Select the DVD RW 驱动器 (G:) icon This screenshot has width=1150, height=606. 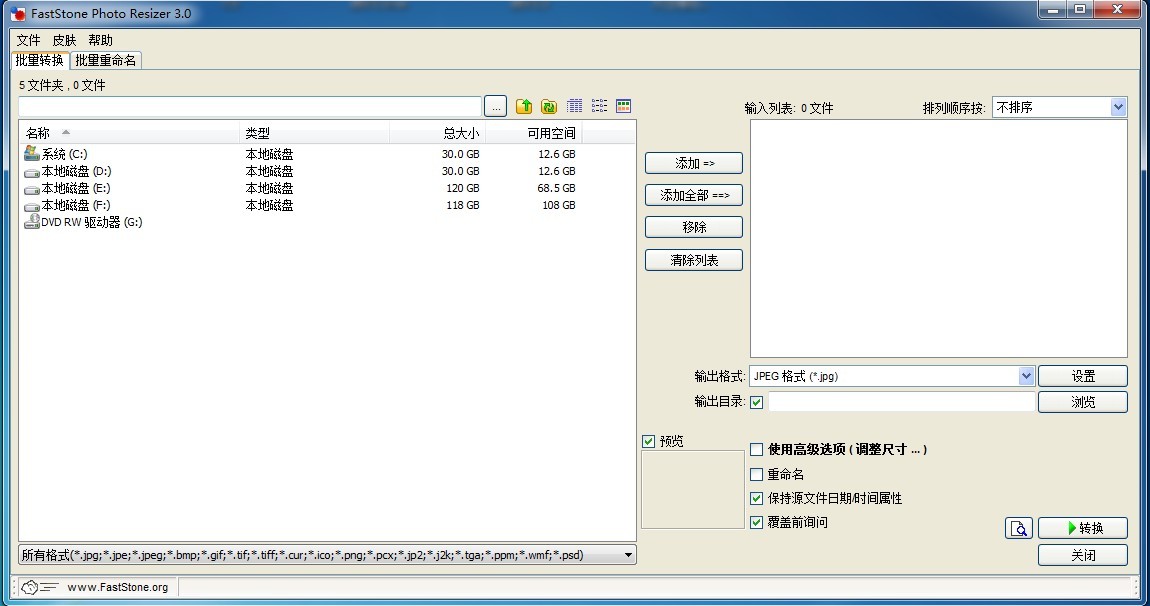coord(31,222)
